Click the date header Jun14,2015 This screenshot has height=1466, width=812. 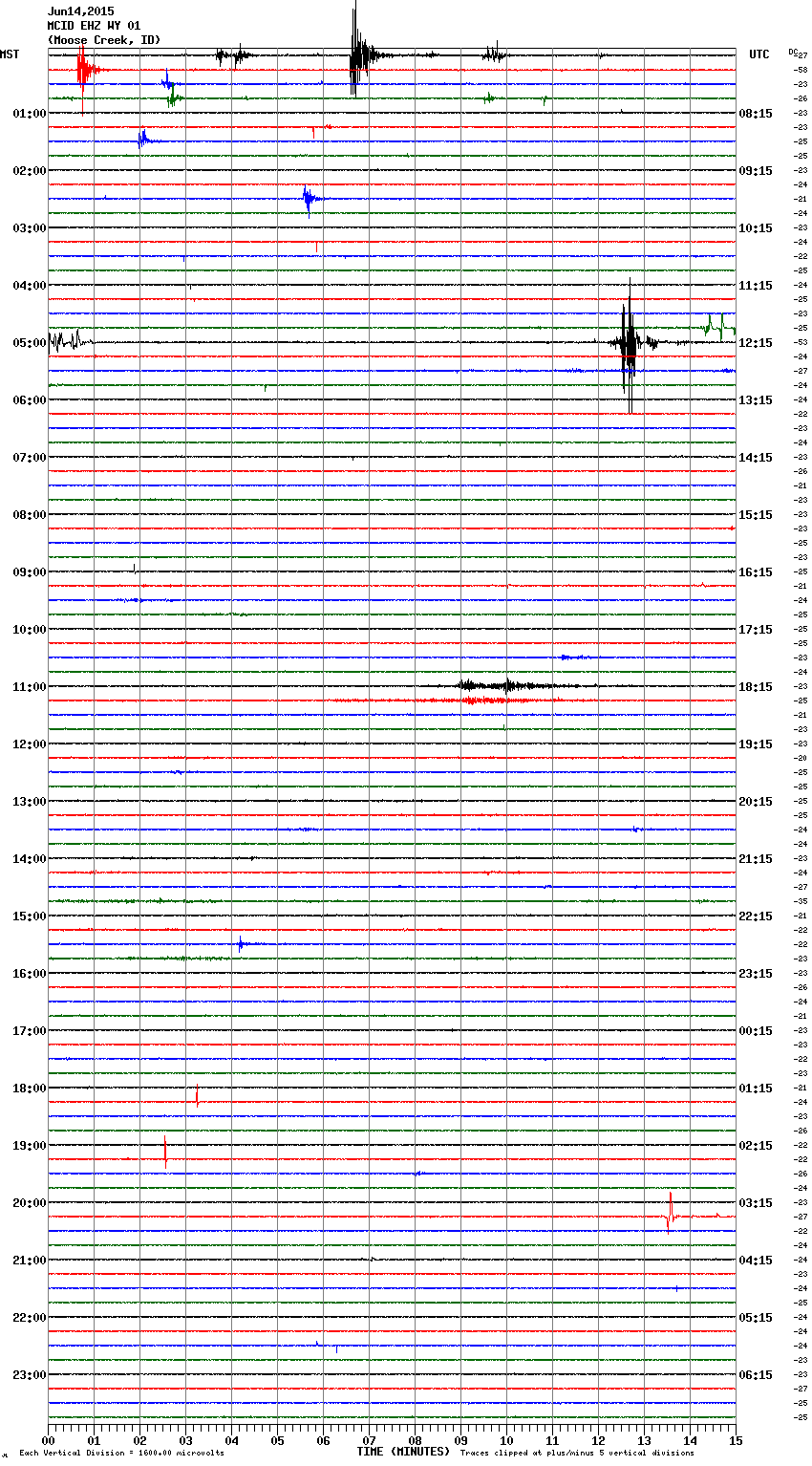pos(81,11)
